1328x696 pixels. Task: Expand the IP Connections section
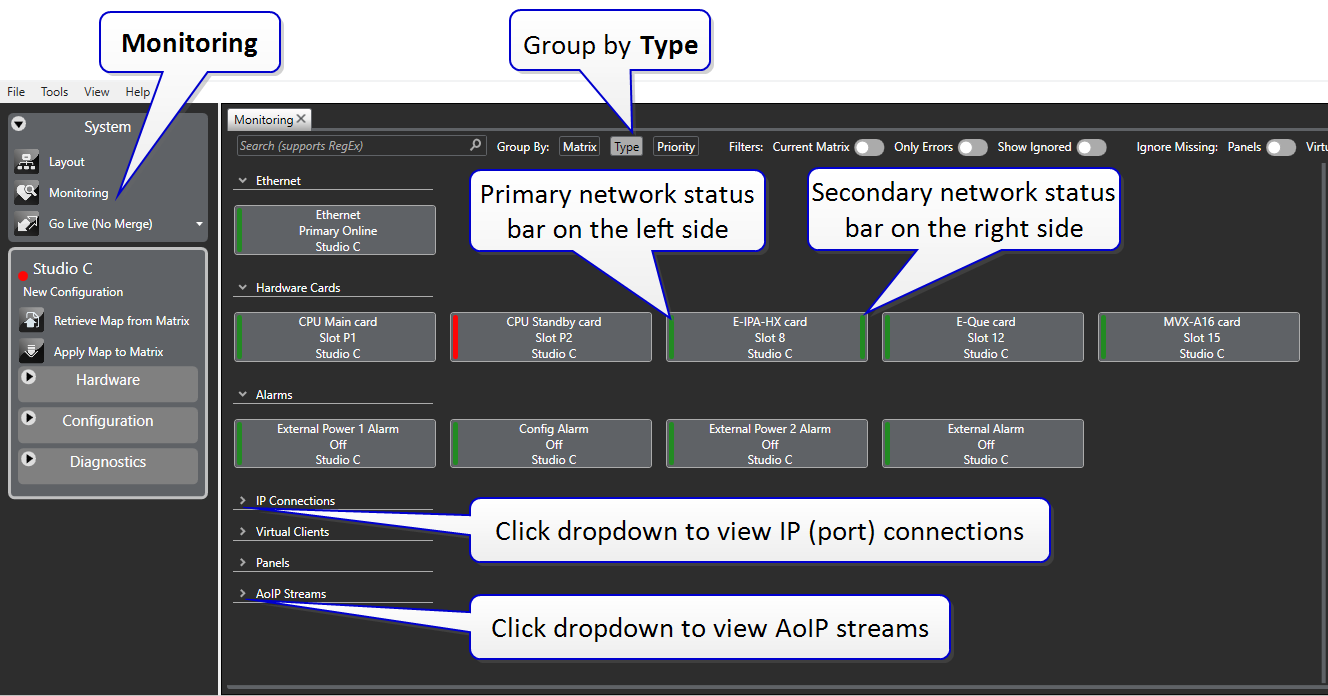pyautogui.click(x=242, y=500)
